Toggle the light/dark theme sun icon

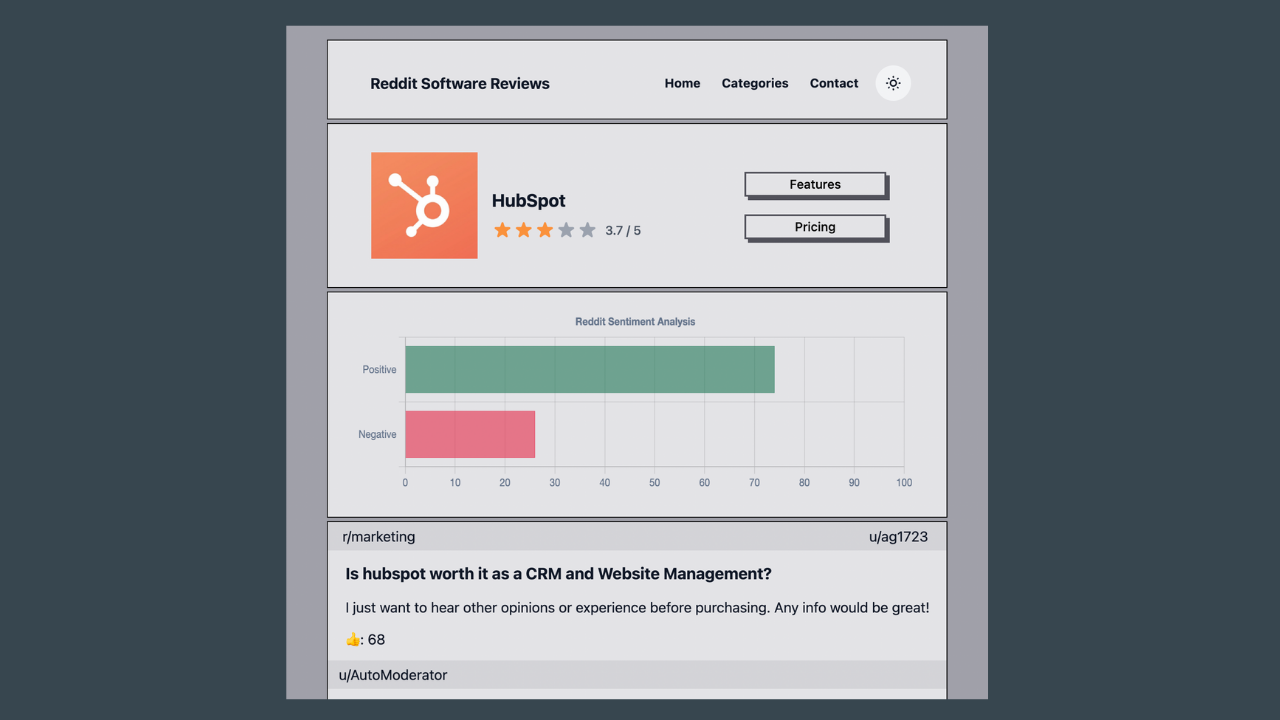[x=893, y=83]
